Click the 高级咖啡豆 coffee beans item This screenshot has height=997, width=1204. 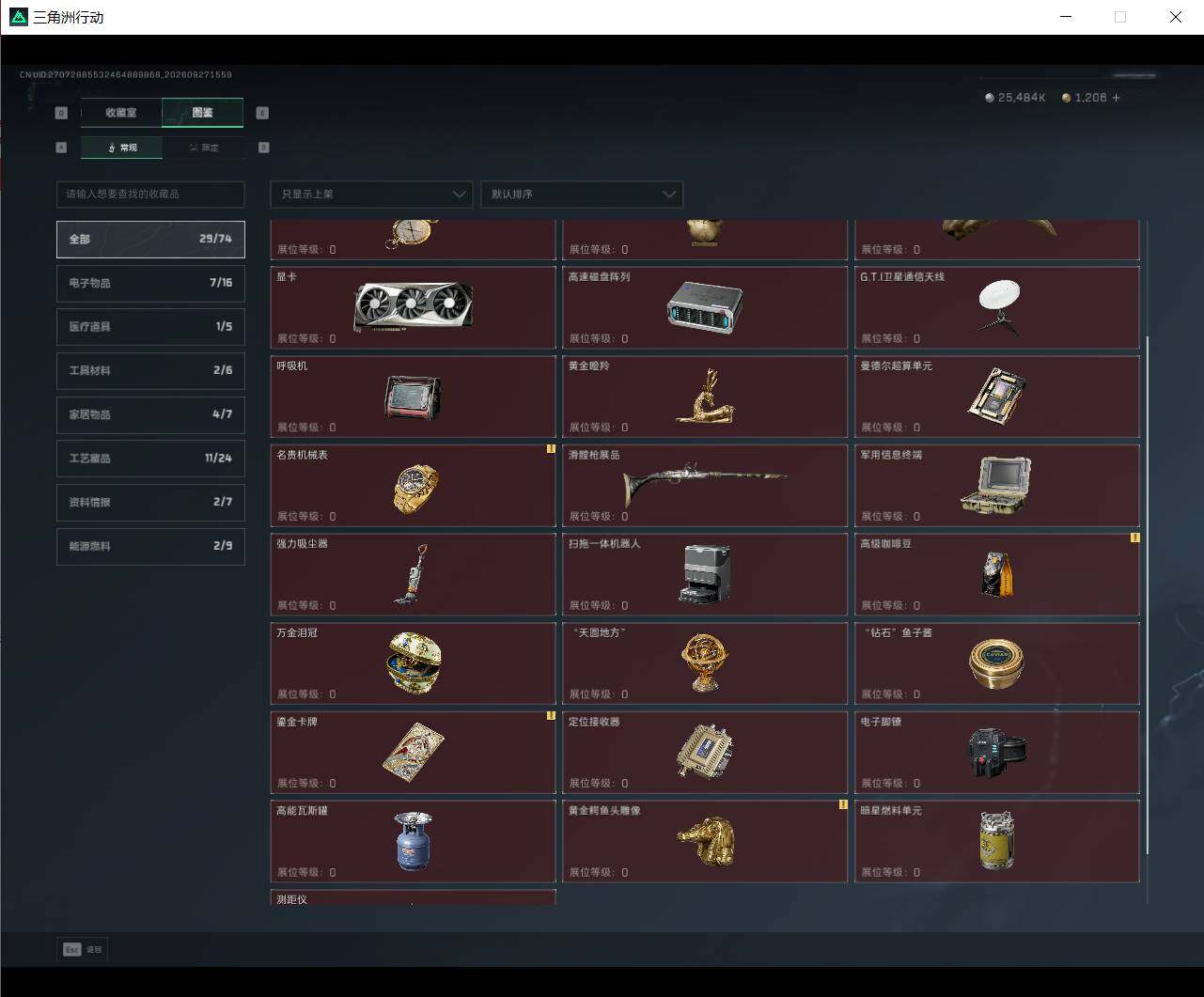tap(997, 574)
